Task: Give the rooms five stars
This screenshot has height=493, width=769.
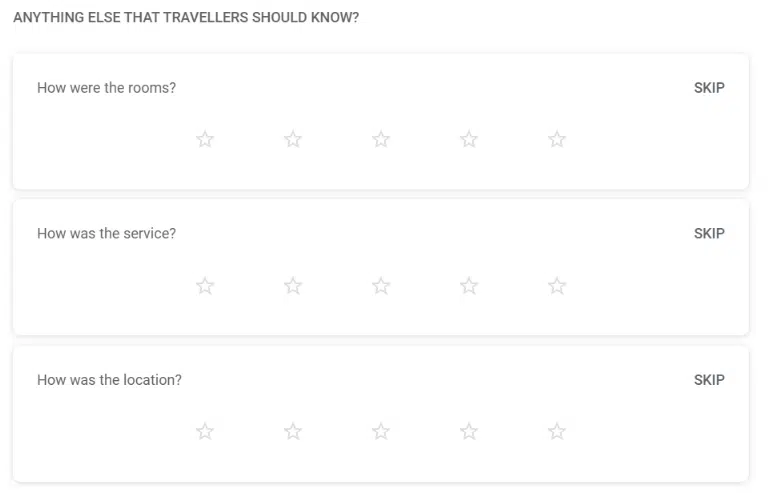Action: point(557,139)
